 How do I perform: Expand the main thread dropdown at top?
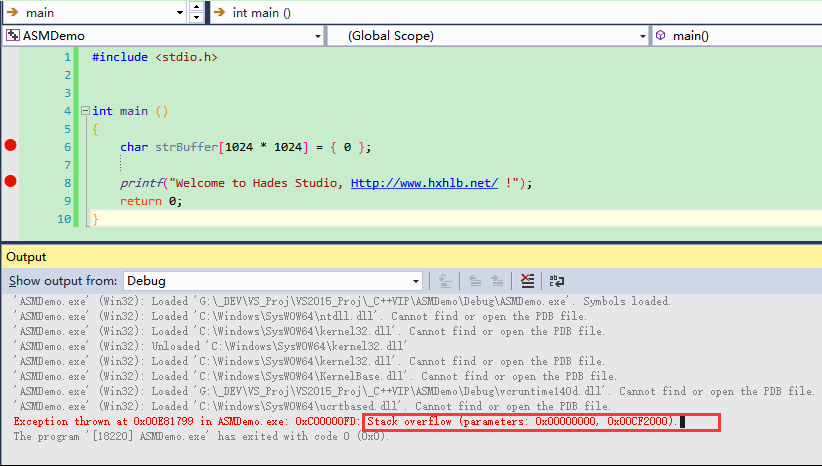180,12
